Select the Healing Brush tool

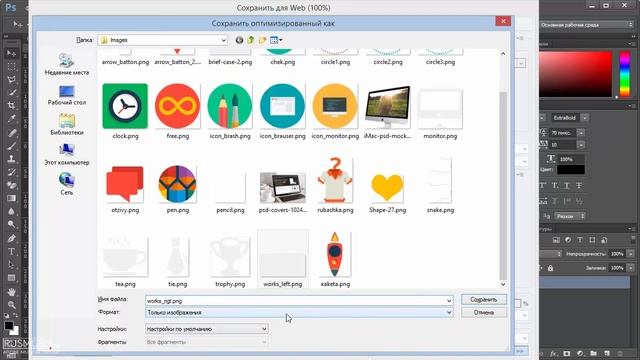click(11, 133)
